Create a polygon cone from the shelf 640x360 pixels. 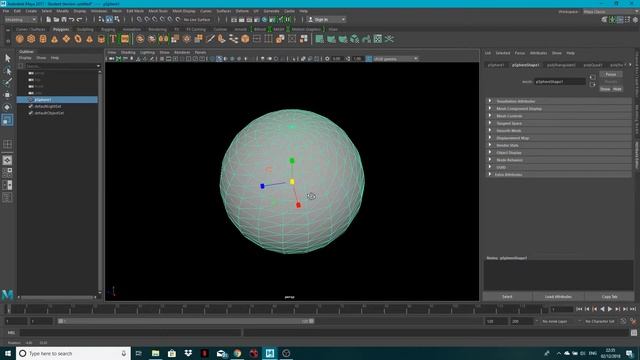tap(54, 39)
